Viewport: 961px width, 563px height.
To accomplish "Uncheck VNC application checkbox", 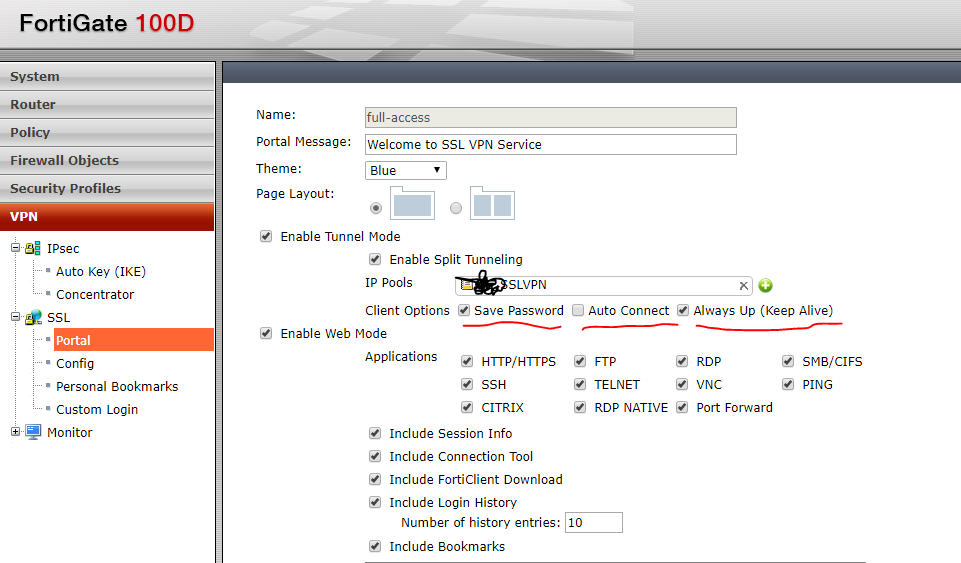I will [682, 384].
